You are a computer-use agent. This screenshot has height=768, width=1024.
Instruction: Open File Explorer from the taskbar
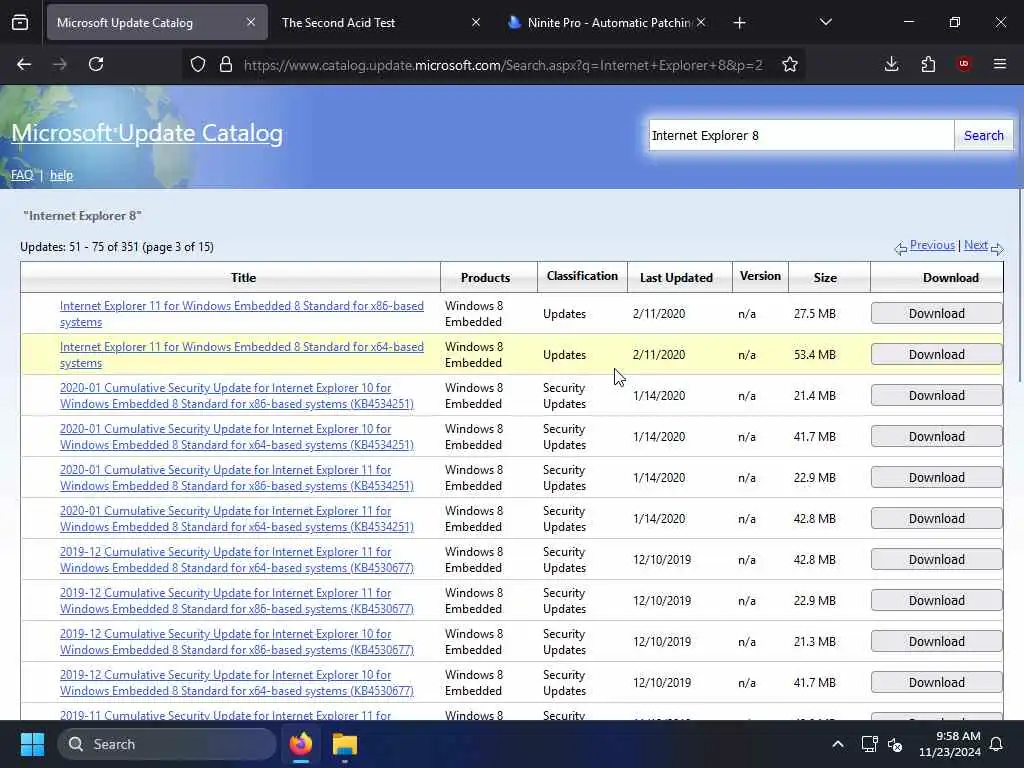(x=345, y=744)
